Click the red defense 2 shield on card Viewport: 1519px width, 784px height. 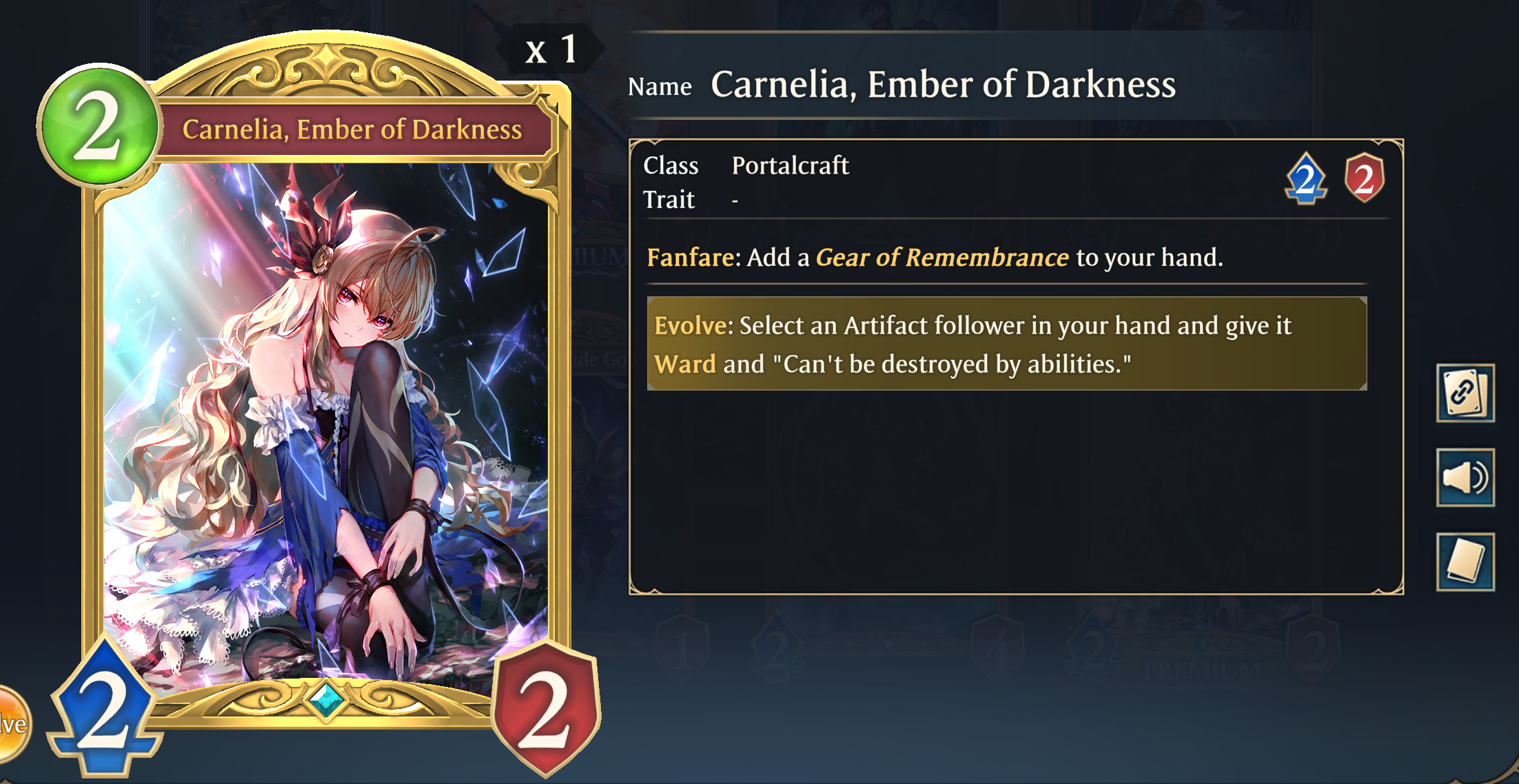[x=546, y=708]
